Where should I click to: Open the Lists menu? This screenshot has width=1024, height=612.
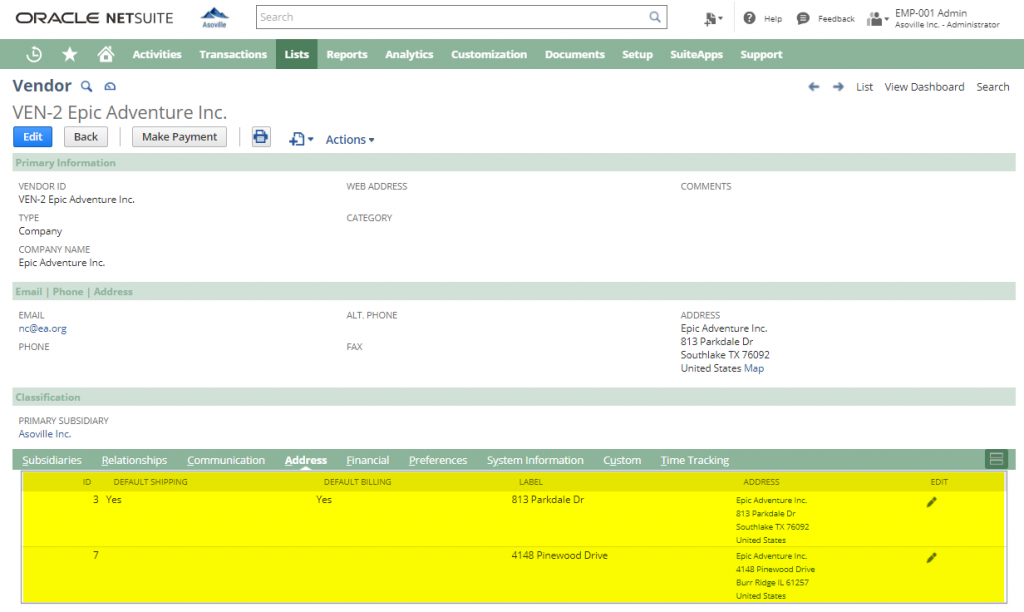click(x=296, y=54)
